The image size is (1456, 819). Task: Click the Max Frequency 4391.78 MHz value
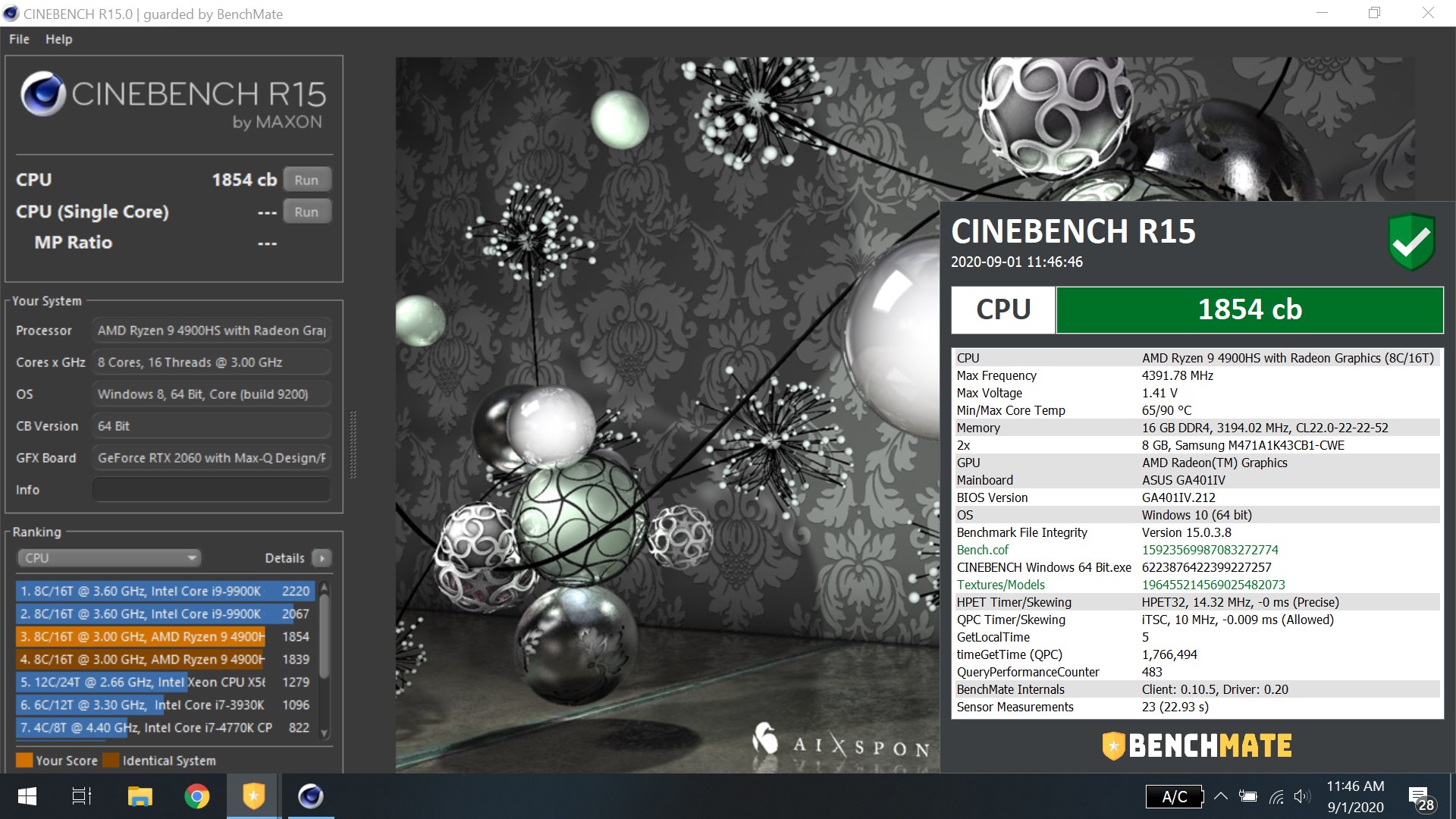pos(1177,375)
